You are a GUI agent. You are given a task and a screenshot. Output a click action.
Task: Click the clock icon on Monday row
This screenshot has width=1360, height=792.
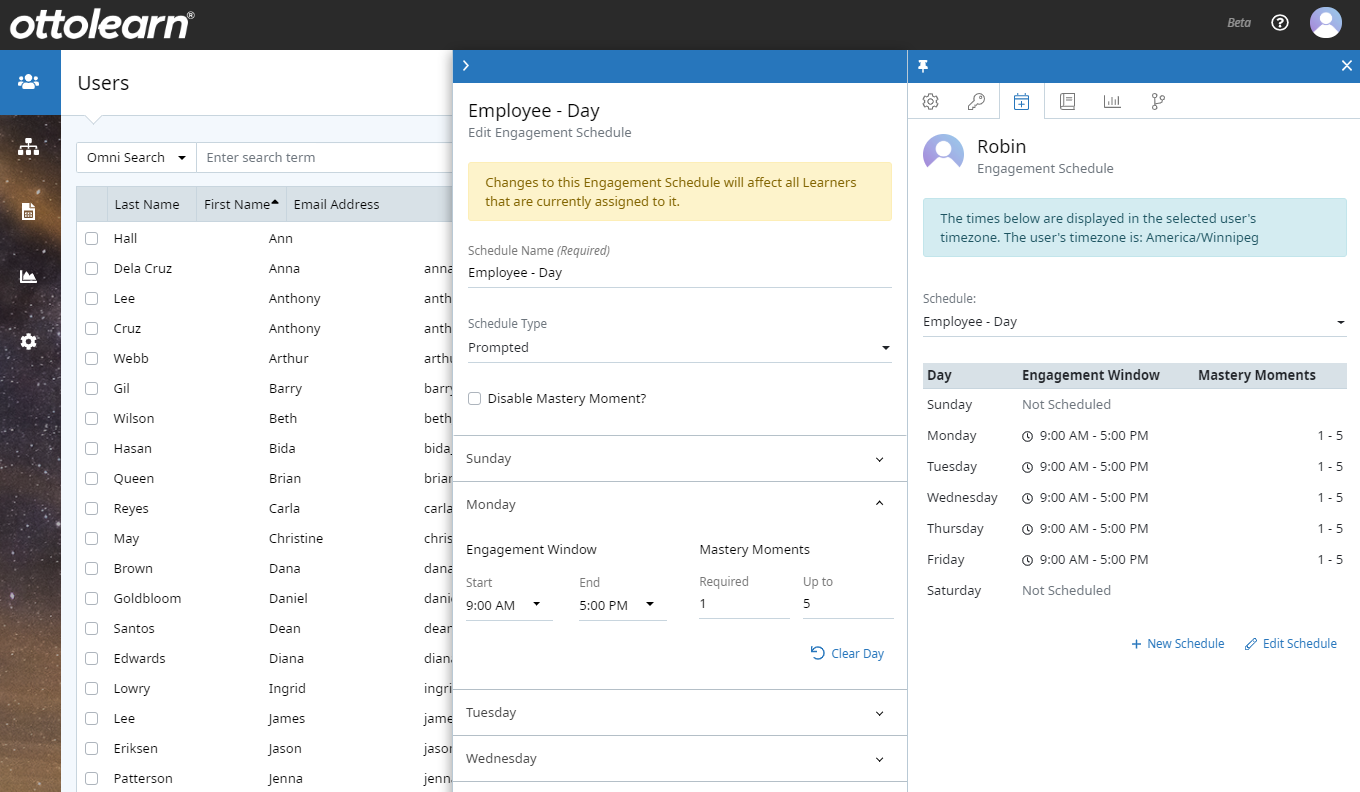[1027, 436]
